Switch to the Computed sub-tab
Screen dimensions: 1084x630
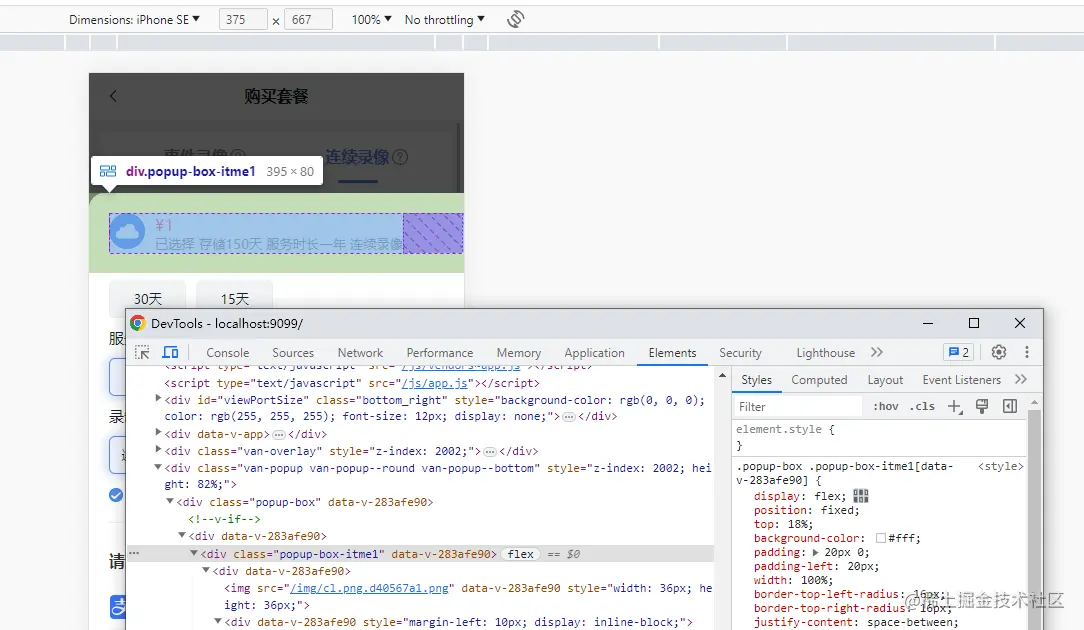pos(819,380)
